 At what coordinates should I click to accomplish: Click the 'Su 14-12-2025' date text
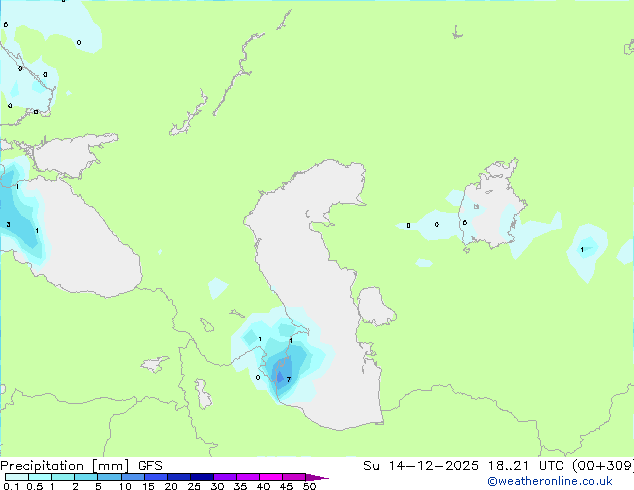421,466
